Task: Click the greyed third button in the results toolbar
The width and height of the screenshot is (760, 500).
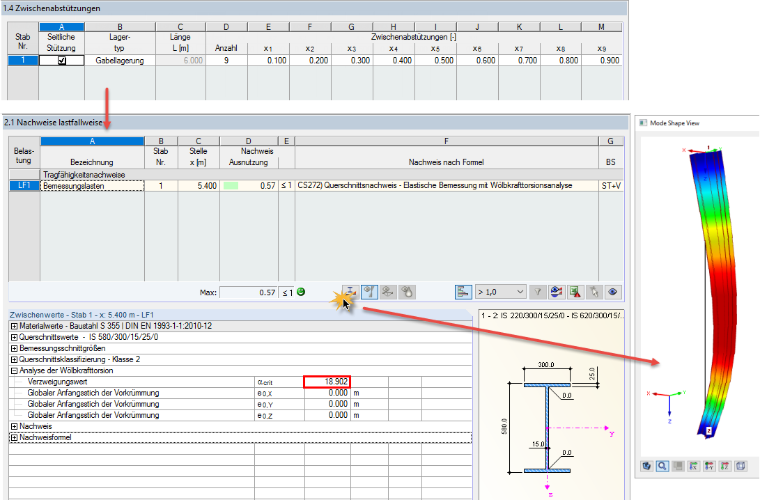Action: 388,292
